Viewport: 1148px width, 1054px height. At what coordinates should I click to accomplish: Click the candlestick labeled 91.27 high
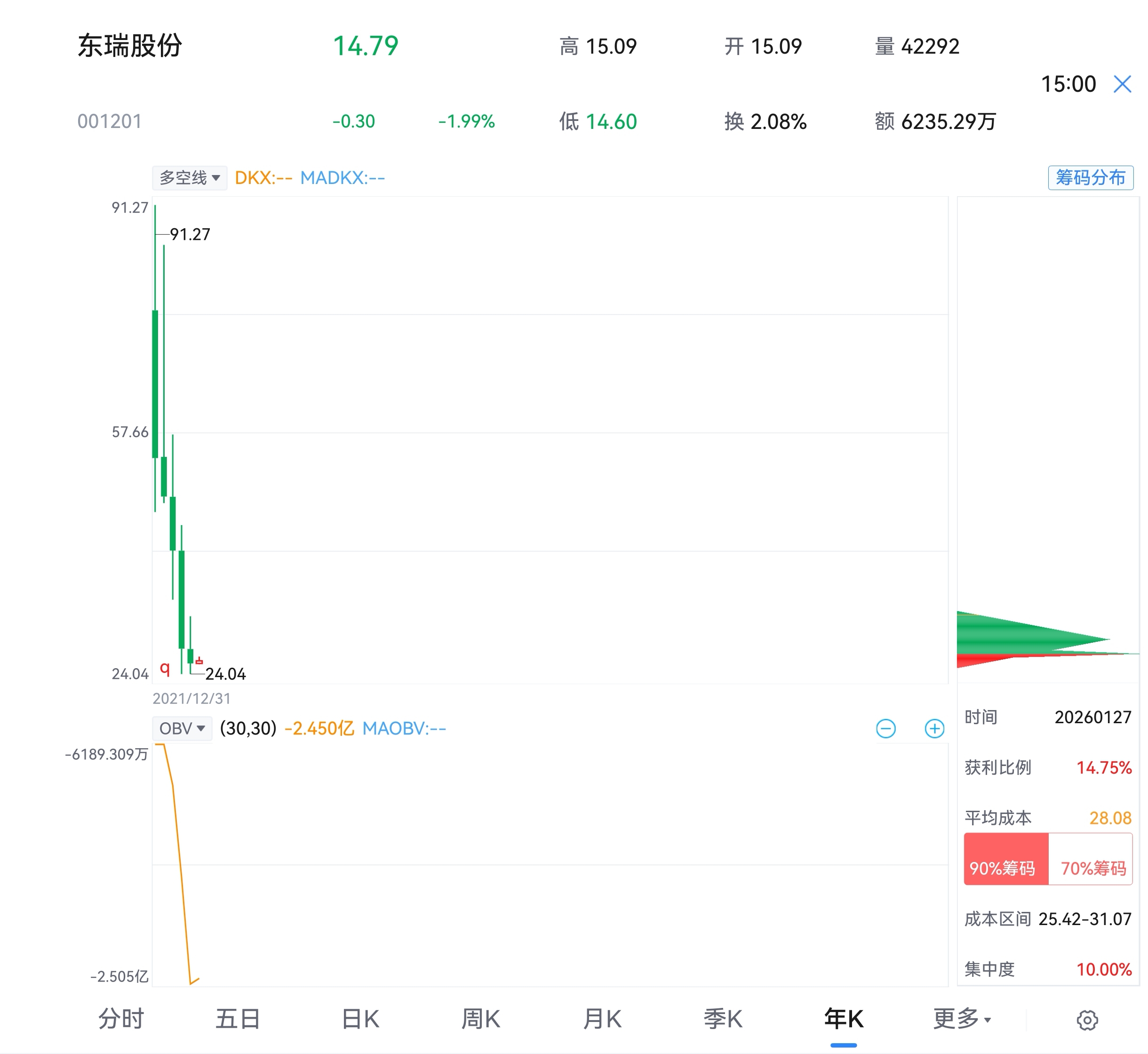(155, 383)
